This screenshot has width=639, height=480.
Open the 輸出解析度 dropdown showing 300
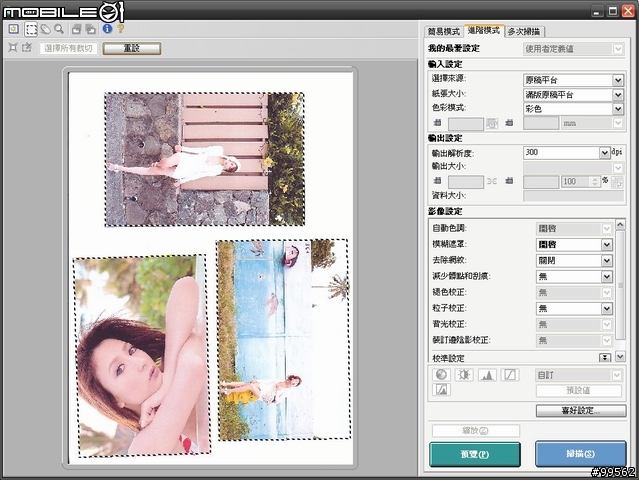click(x=566, y=152)
